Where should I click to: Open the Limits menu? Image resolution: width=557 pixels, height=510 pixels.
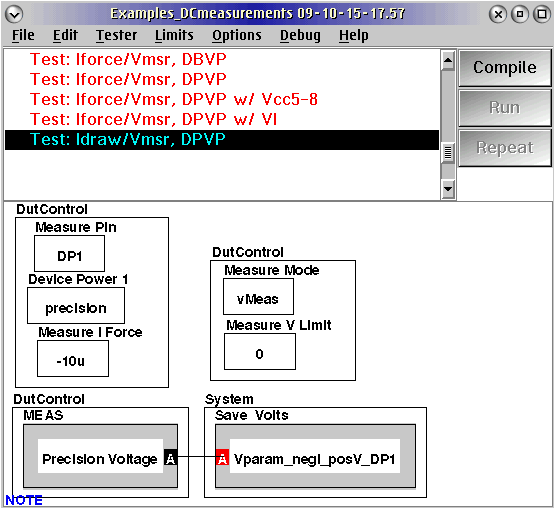(174, 35)
